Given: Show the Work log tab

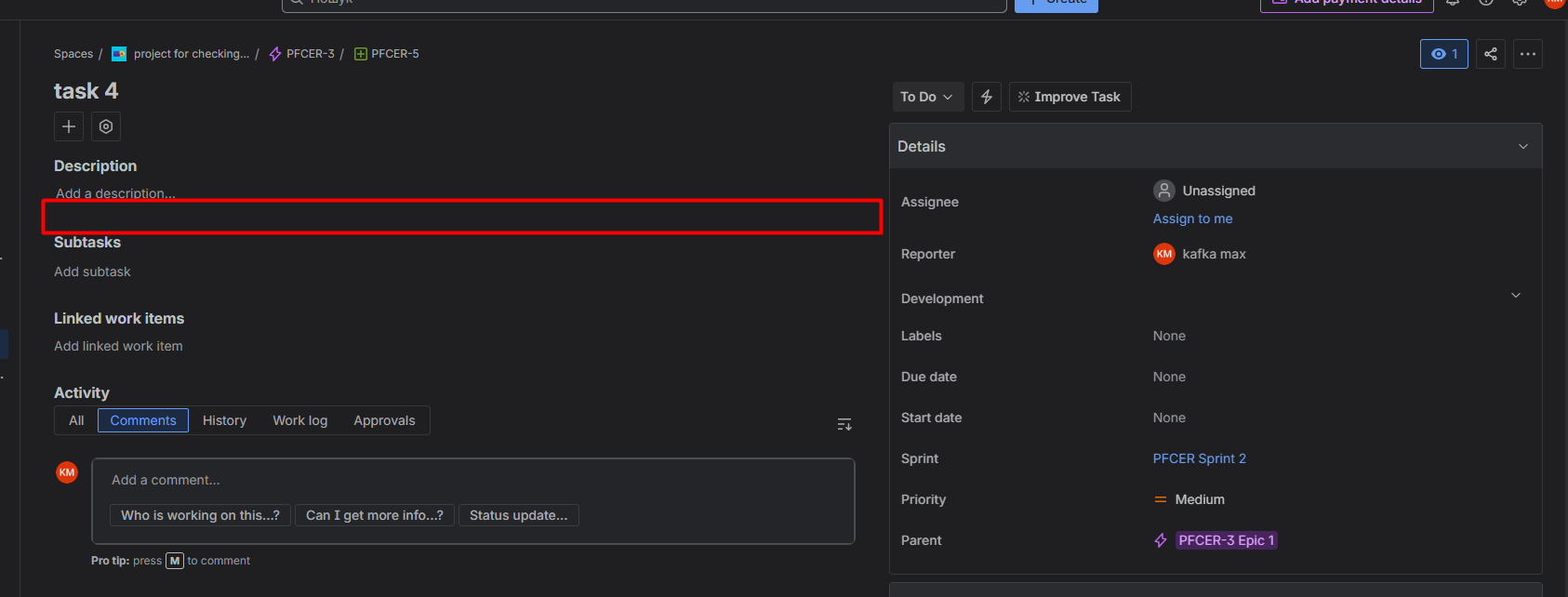Looking at the screenshot, I should (x=300, y=420).
